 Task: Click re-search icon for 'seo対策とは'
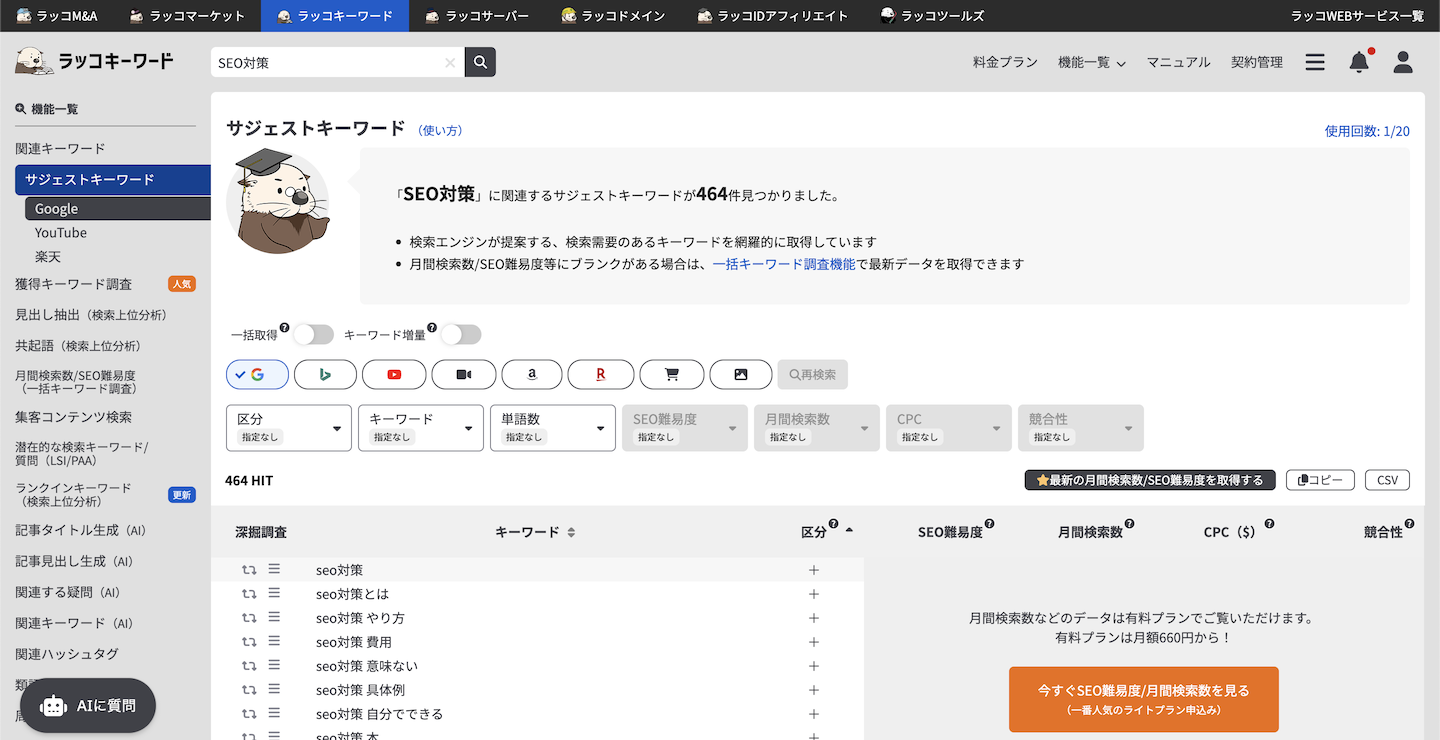249,594
